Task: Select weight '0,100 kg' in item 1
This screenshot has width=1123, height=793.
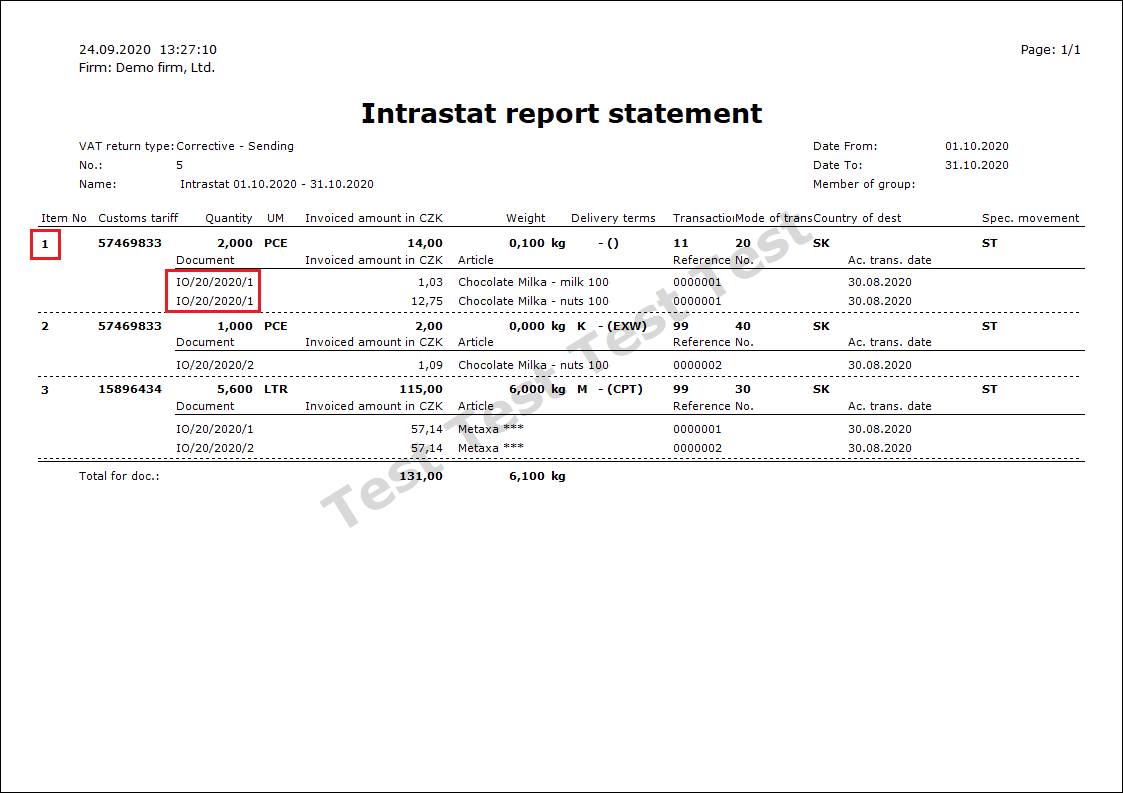Action: (x=537, y=243)
